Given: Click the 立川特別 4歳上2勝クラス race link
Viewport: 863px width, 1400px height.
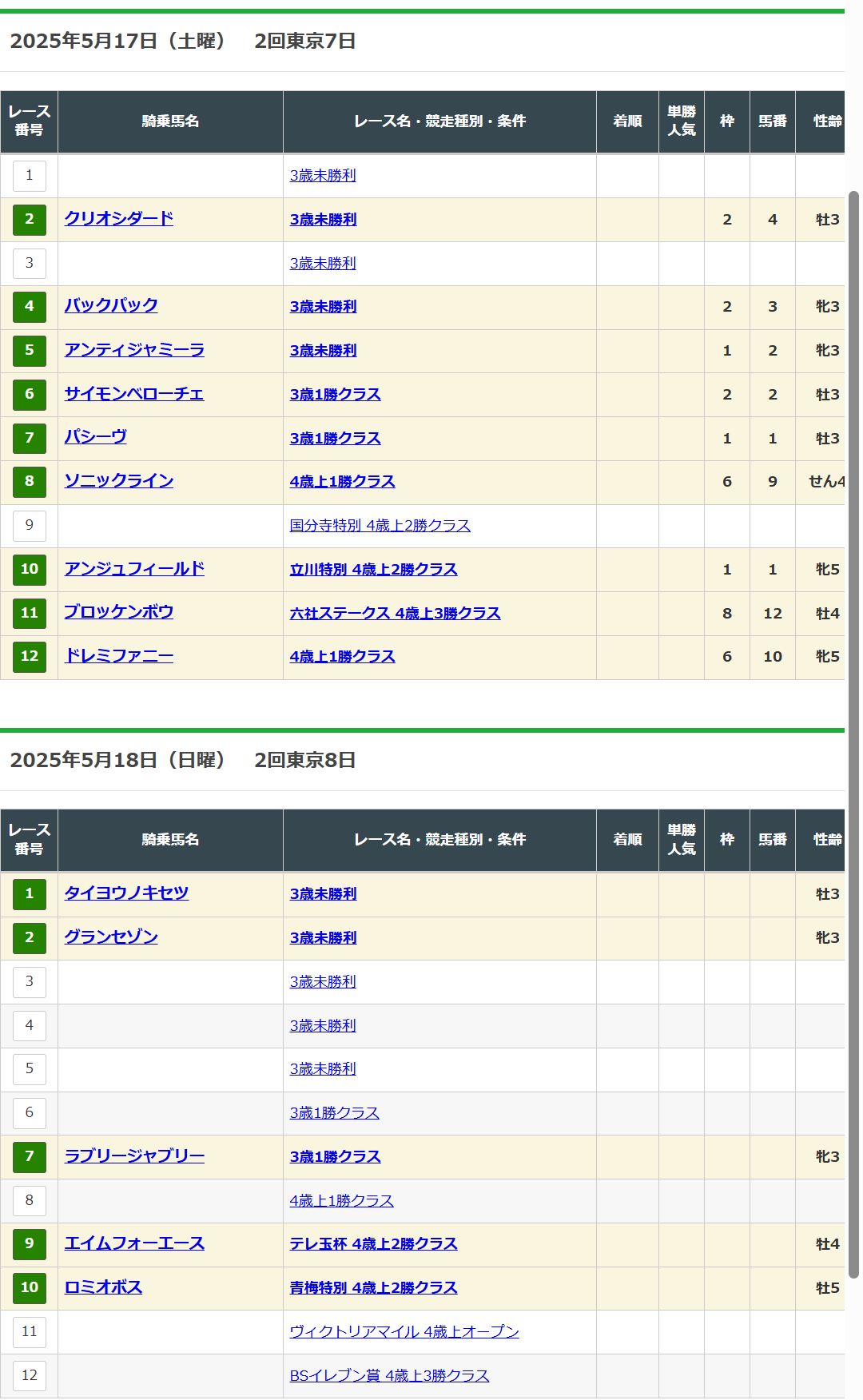Looking at the screenshot, I should (373, 570).
